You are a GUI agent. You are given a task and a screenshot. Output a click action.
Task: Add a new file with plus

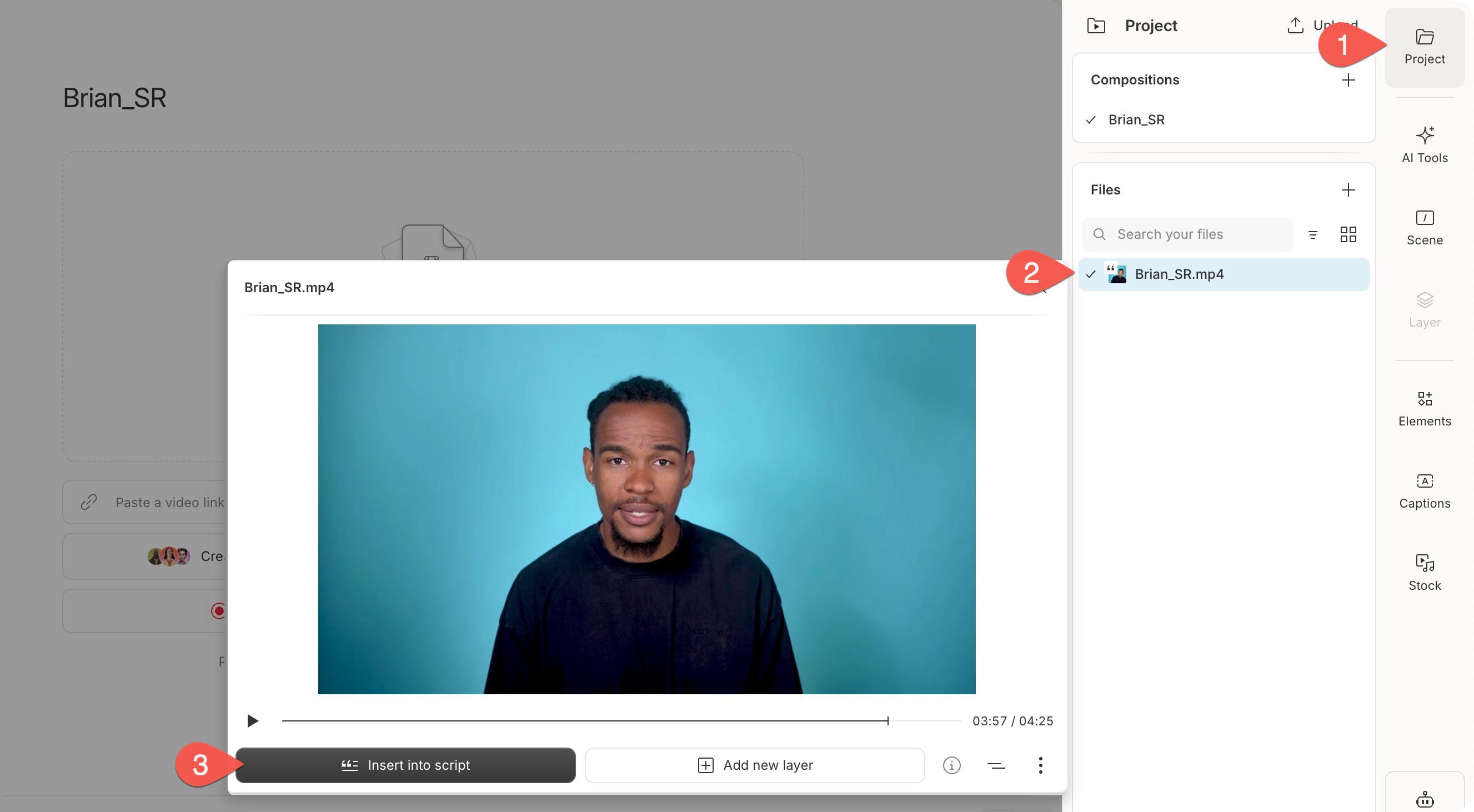1348,190
